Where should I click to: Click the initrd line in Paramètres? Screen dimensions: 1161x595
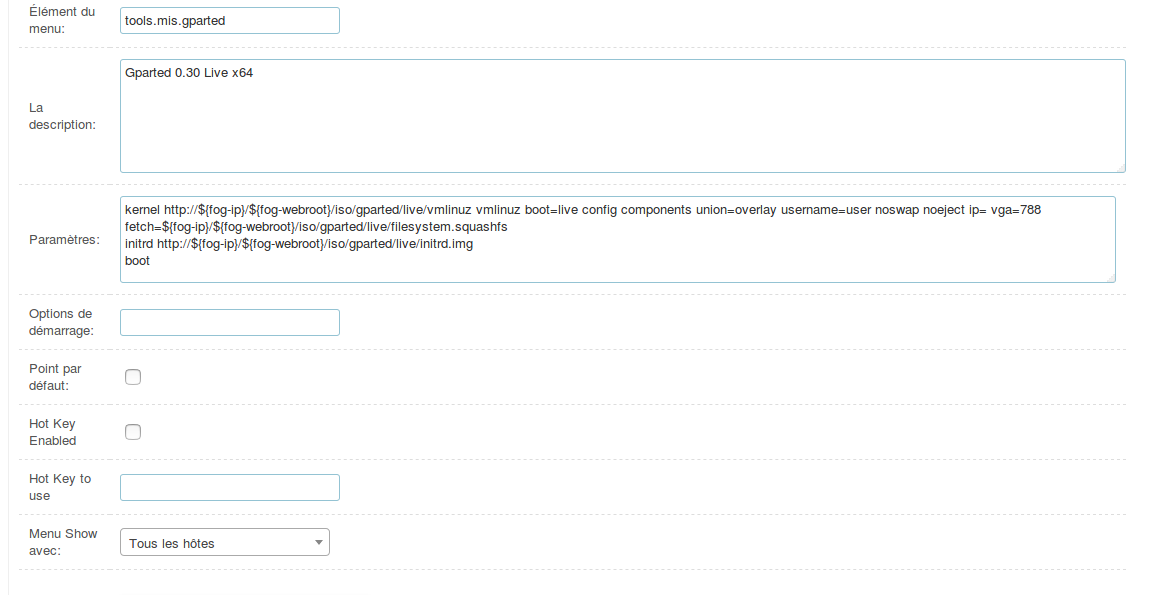(x=299, y=243)
